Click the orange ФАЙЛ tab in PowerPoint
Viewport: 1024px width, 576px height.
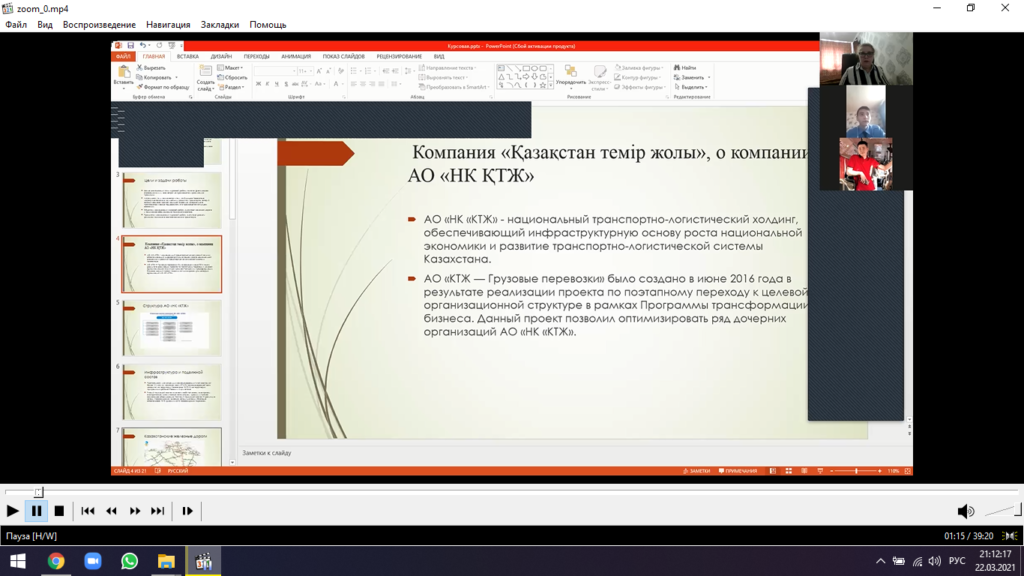(x=123, y=57)
